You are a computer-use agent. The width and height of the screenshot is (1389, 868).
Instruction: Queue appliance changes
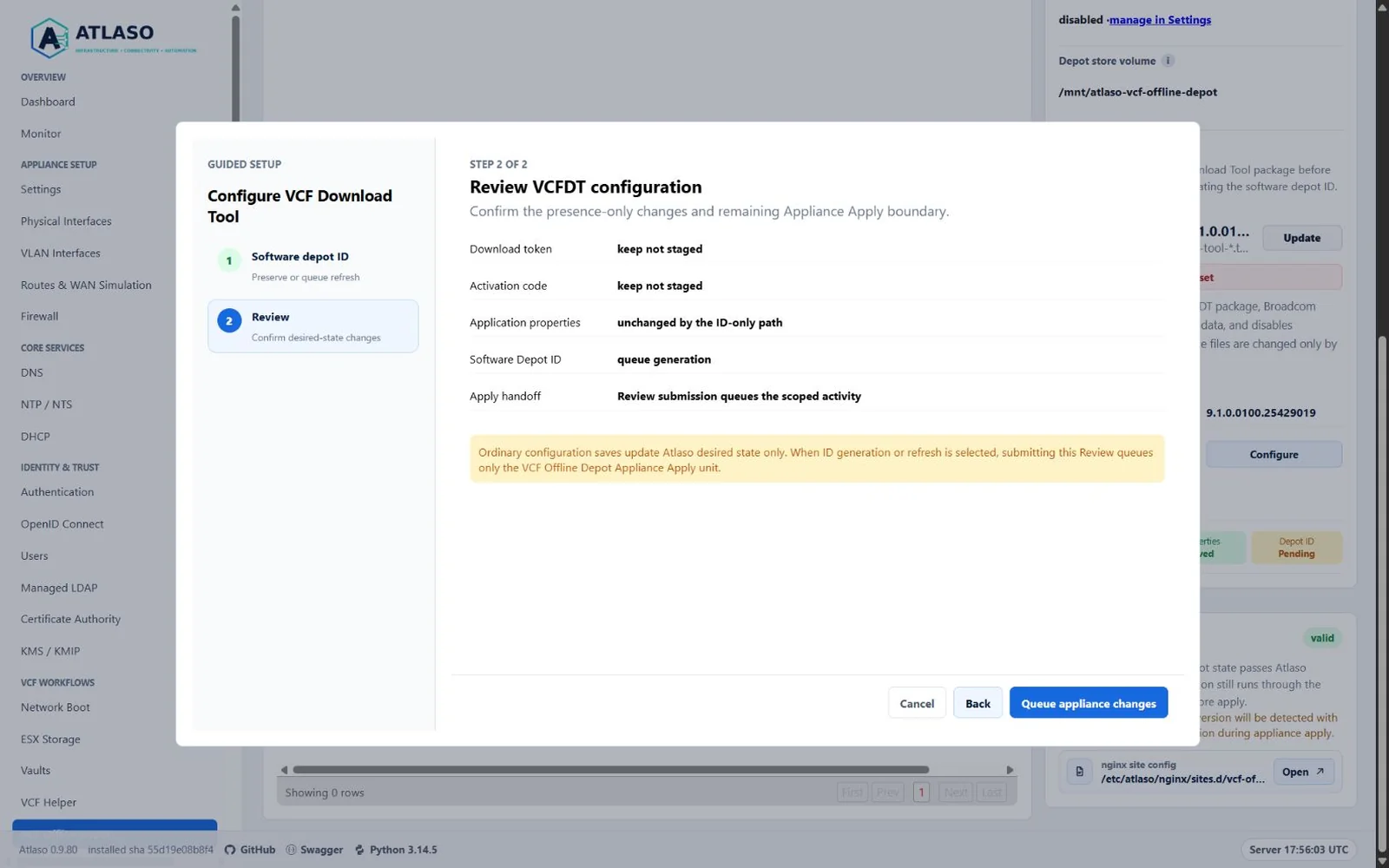point(1088,703)
